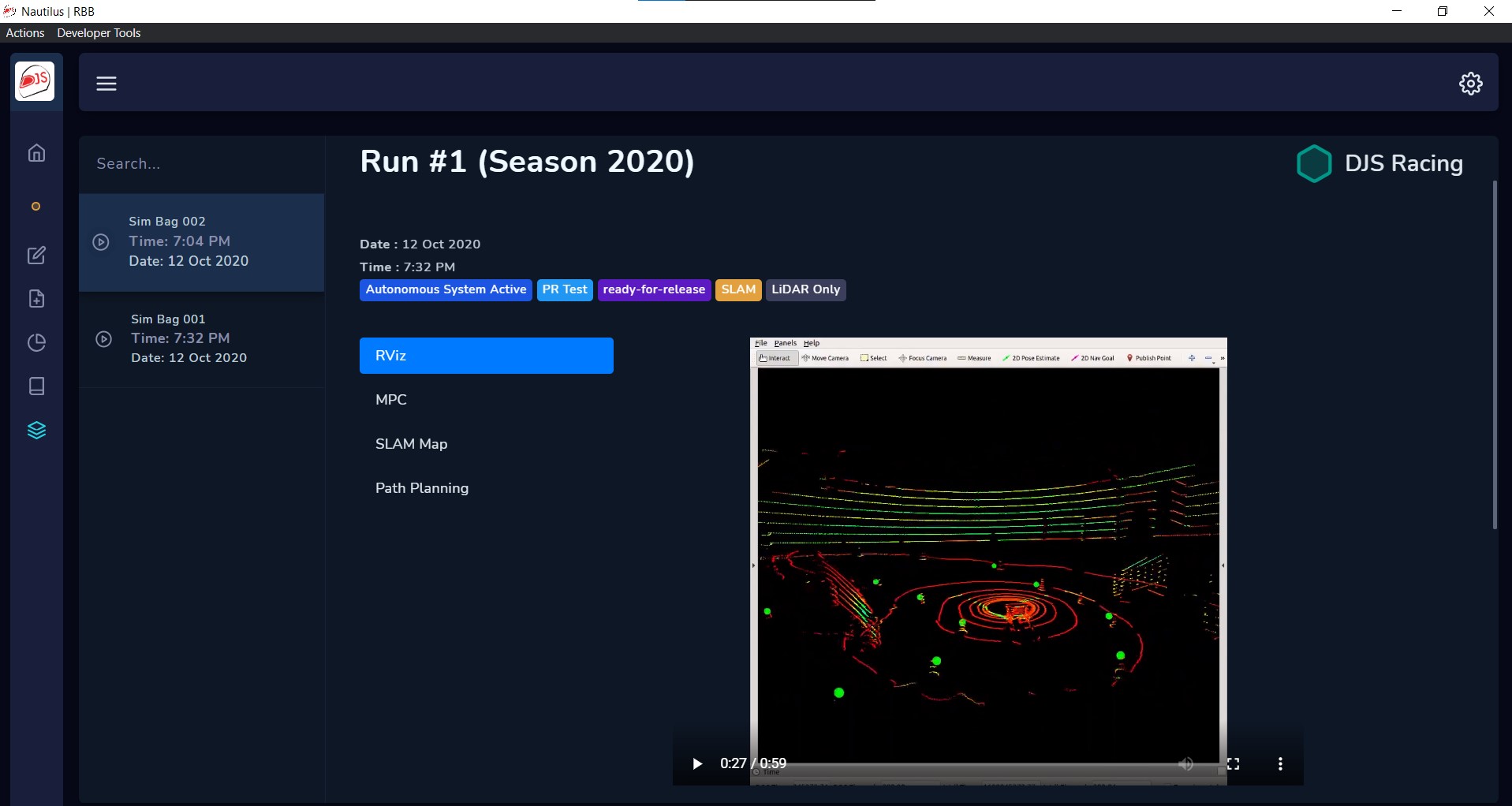Click the Date: 12 Oct 2020 text
Image resolution: width=1512 pixels, height=806 pixels.
(x=420, y=244)
